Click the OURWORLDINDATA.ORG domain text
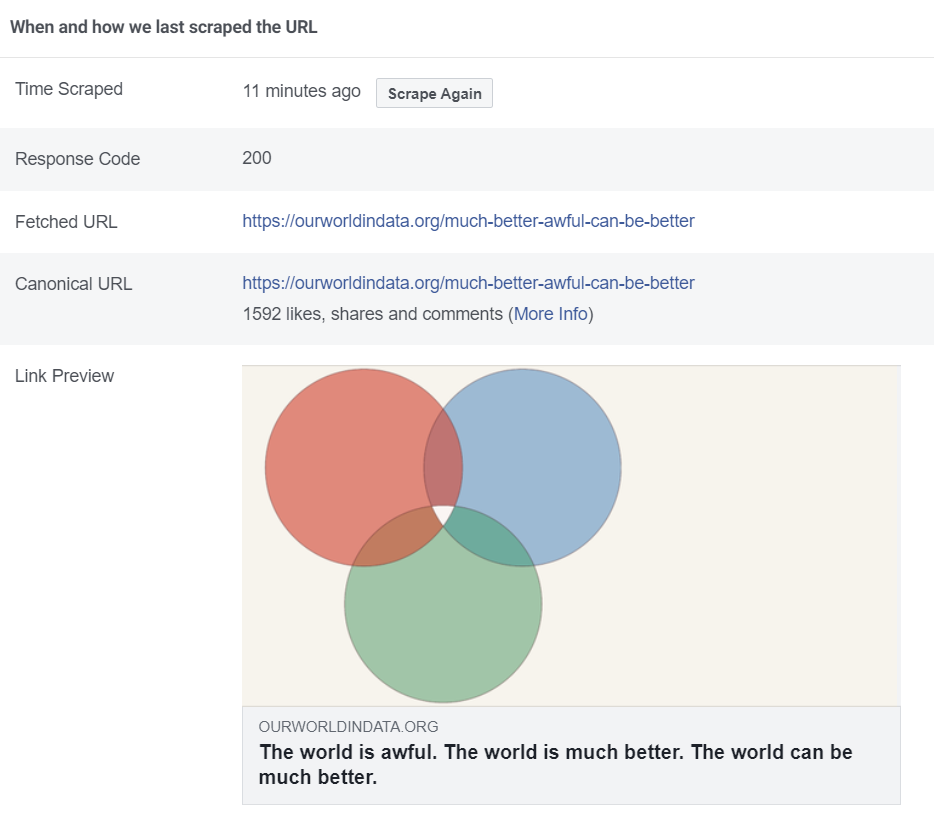Image resolution: width=934 pixels, height=822 pixels. click(348, 727)
